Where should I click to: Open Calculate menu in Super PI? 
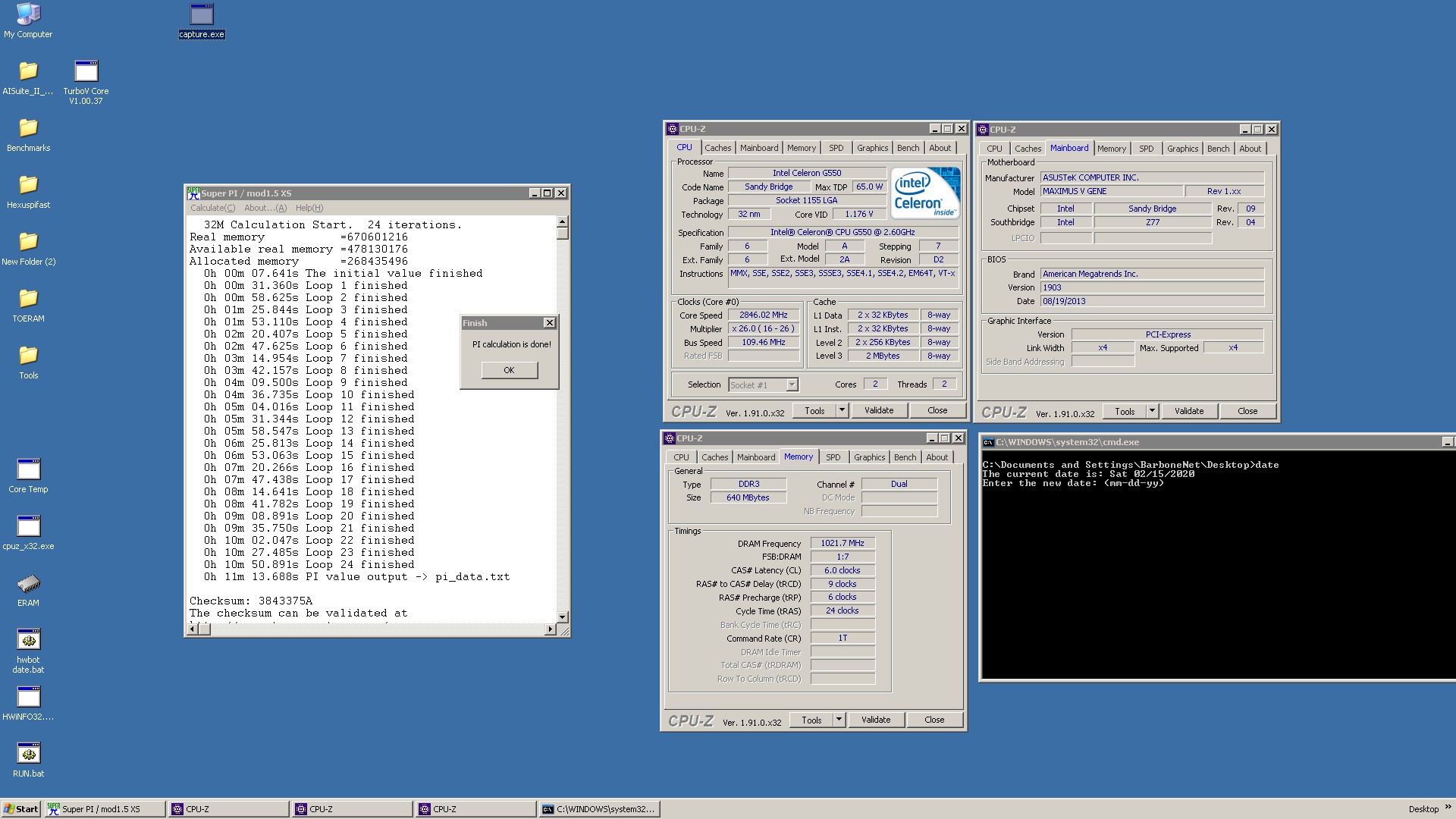[212, 208]
